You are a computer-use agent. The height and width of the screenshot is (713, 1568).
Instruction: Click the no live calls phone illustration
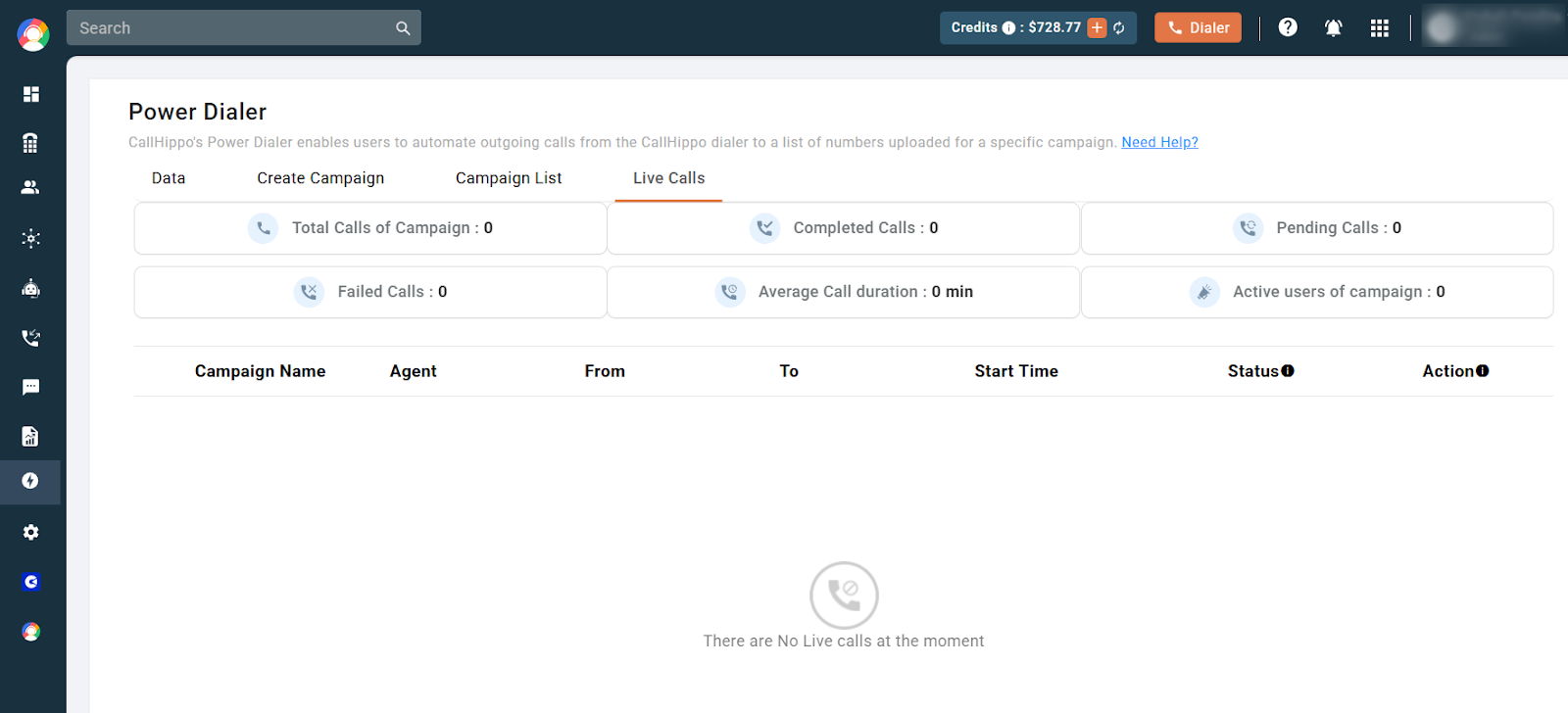point(844,595)
